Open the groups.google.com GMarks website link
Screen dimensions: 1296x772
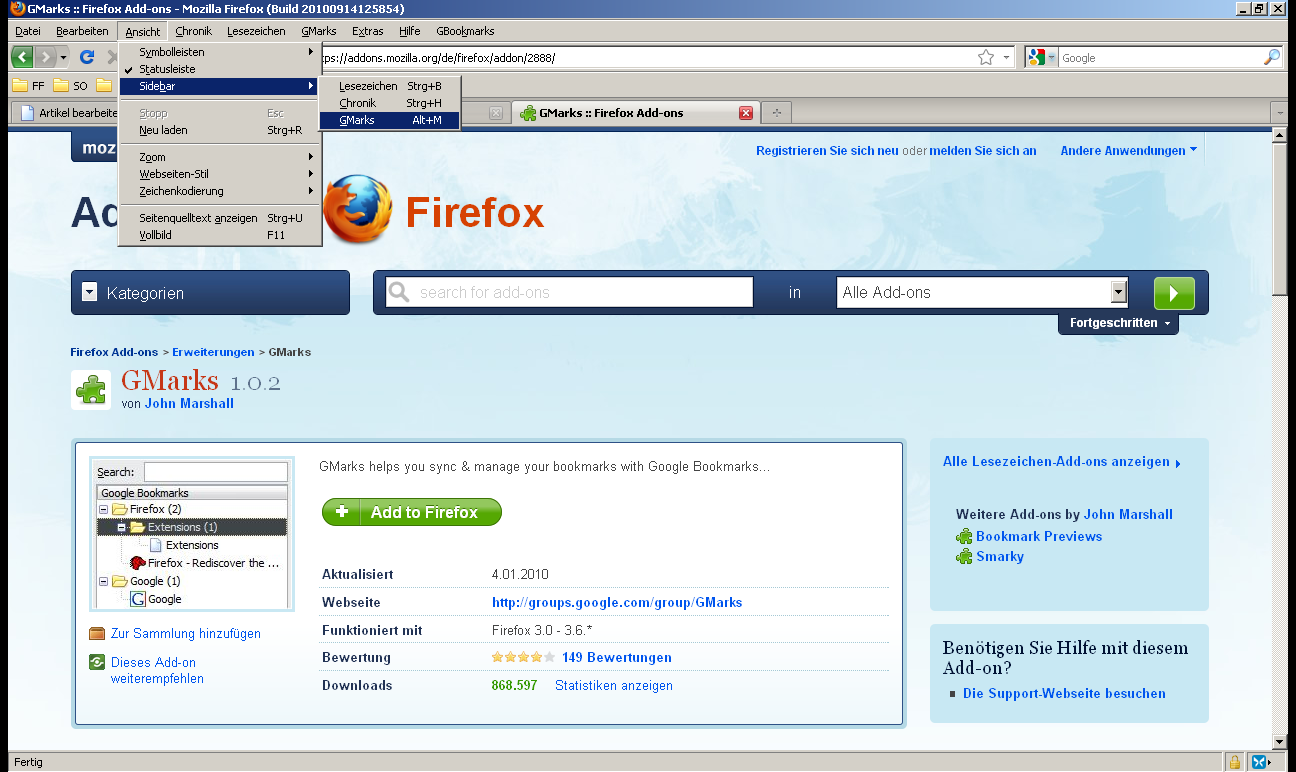(x=617, y=602)
